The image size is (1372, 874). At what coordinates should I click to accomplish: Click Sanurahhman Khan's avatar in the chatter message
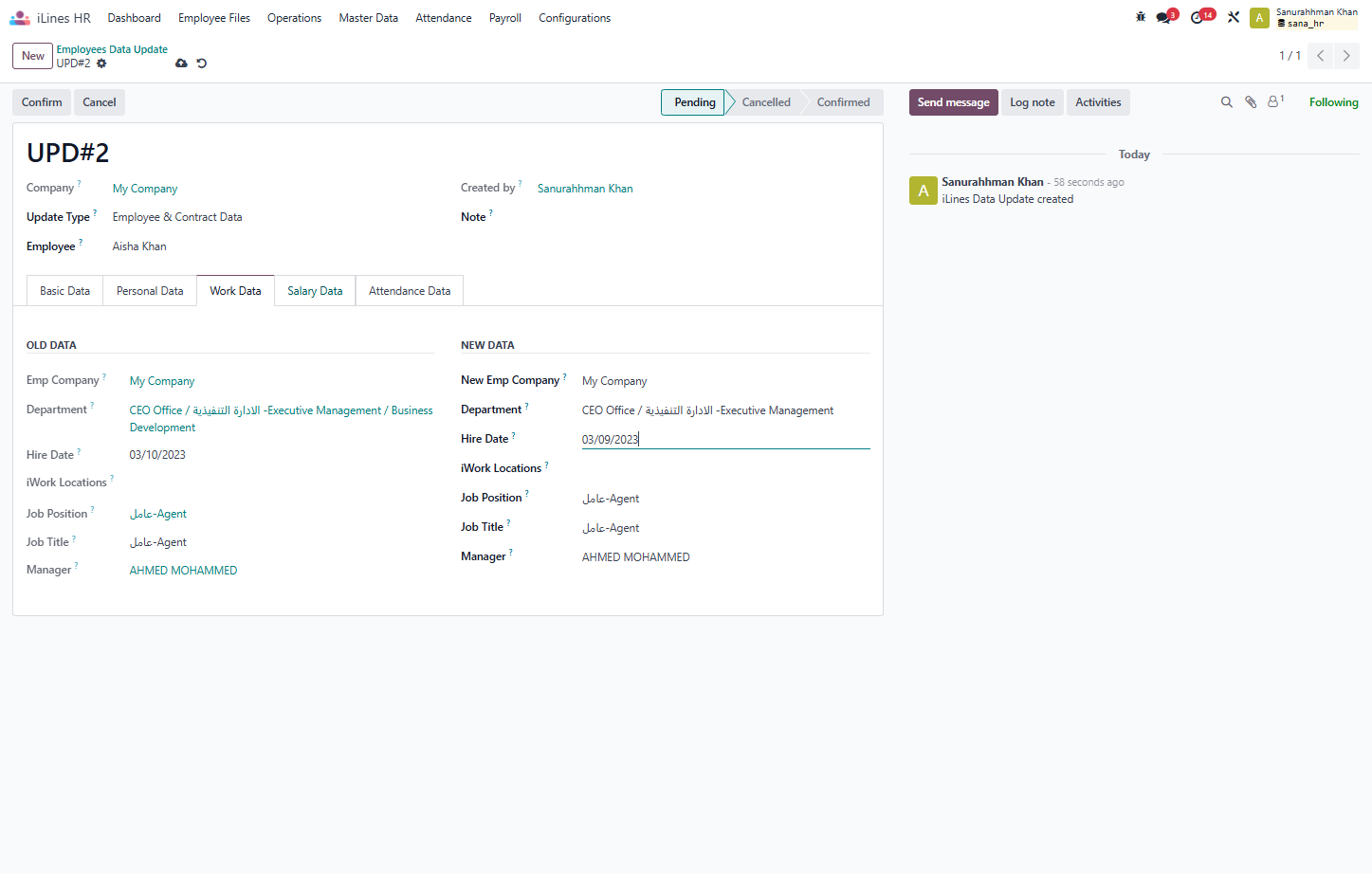pyautogui.click(x=923, y=191)
